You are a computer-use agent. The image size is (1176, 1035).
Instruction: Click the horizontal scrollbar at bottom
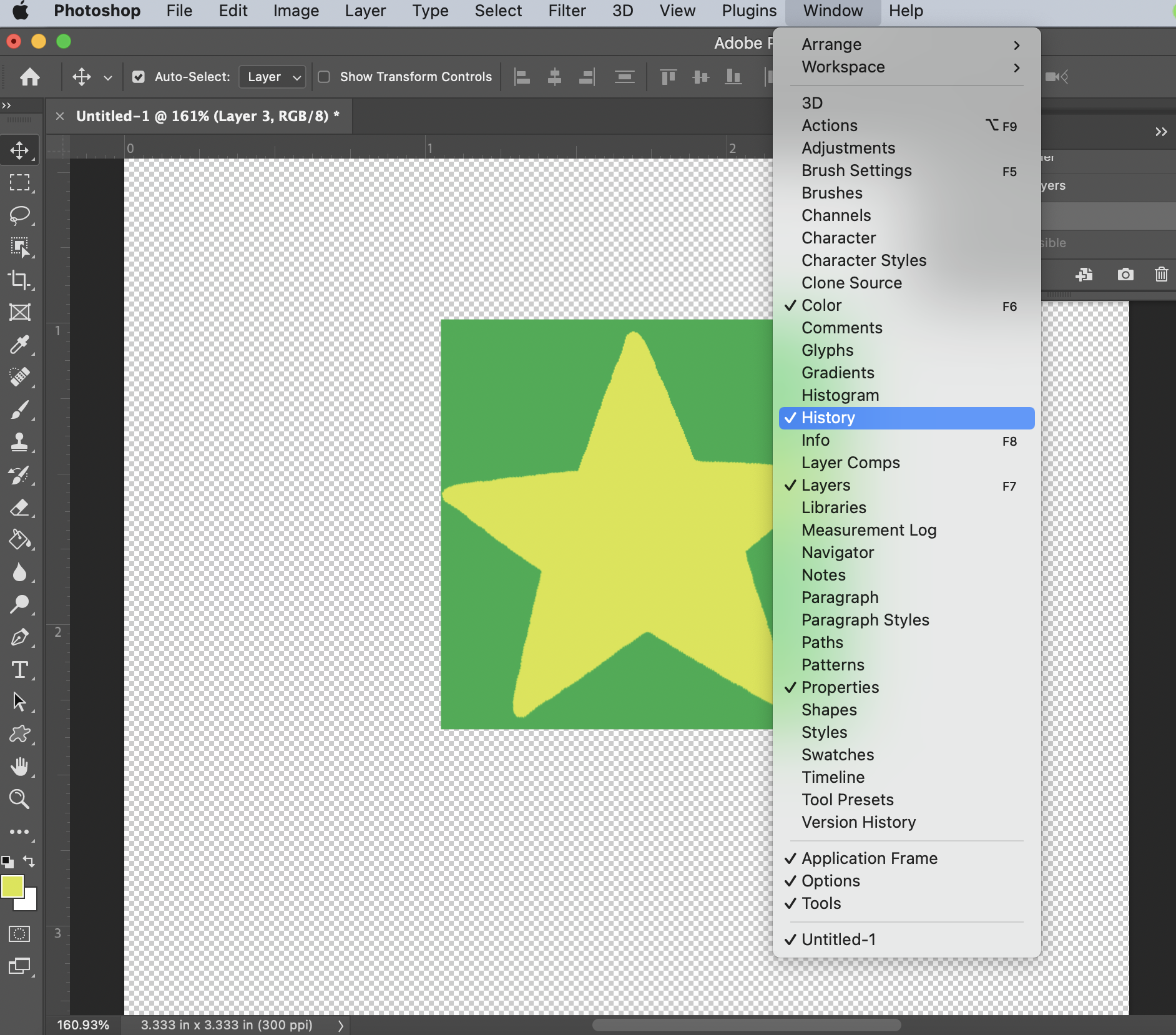point(746,1025)
